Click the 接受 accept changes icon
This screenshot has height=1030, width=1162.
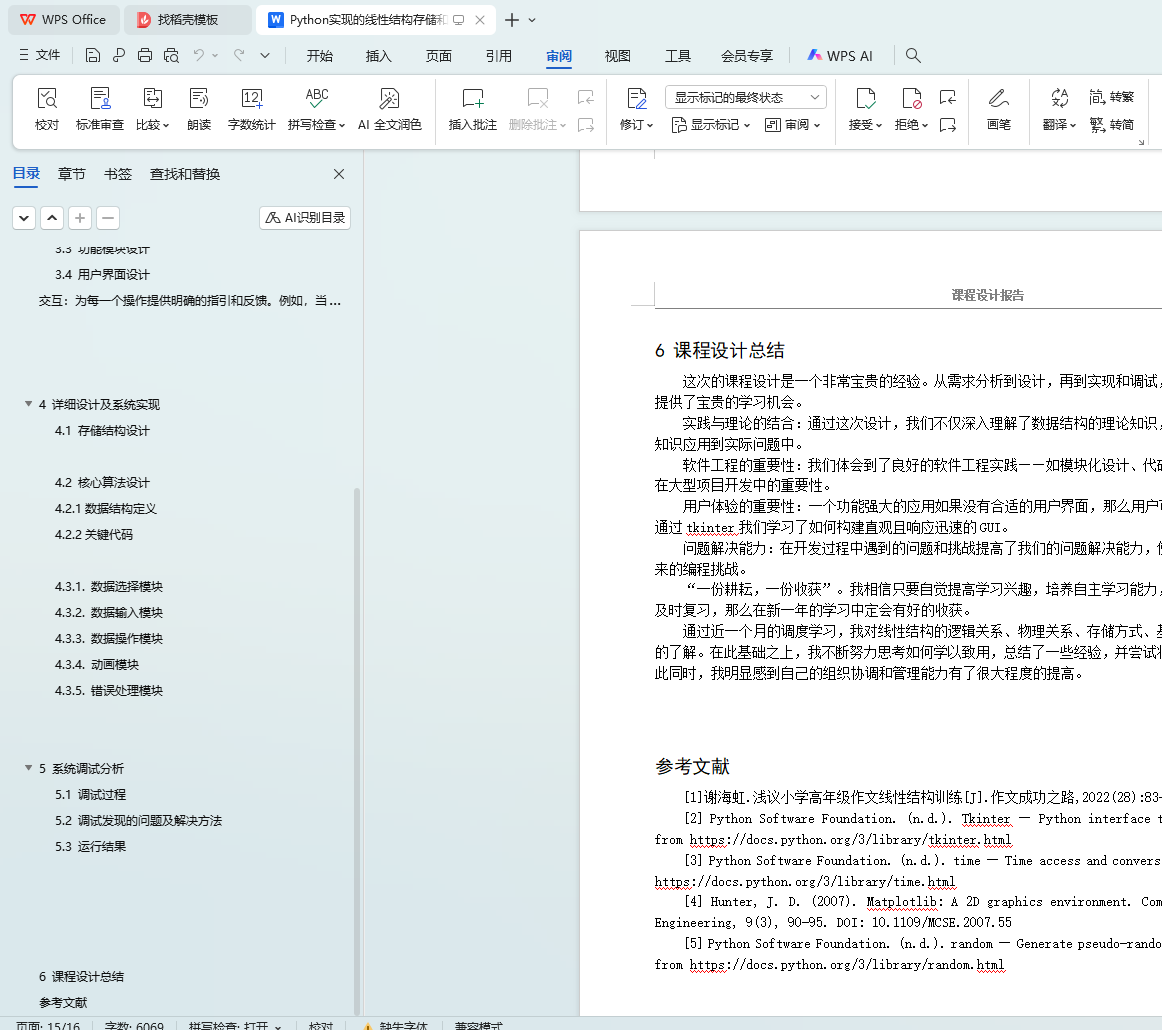coord(865,99)
